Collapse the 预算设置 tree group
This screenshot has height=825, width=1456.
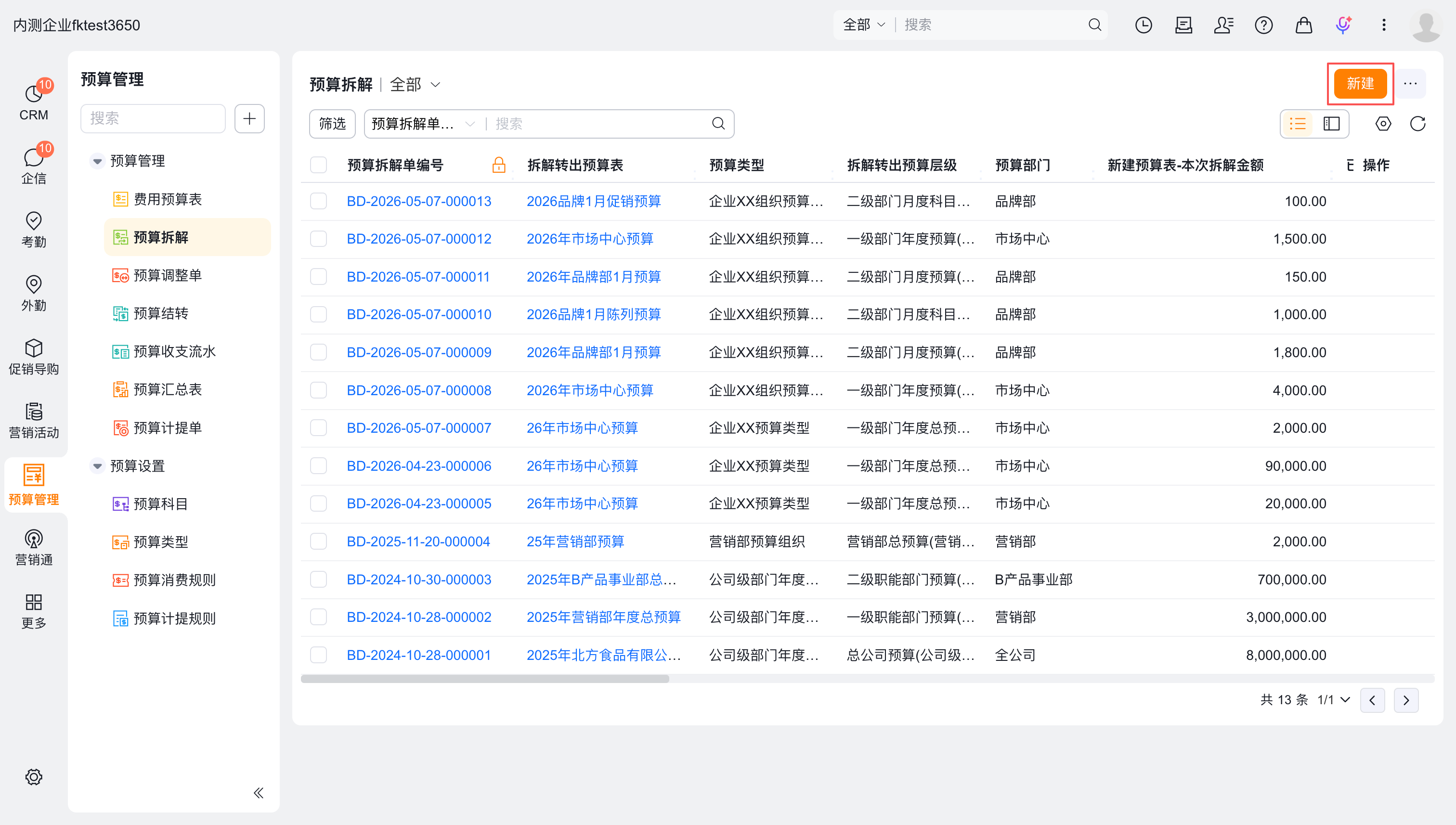97,466
